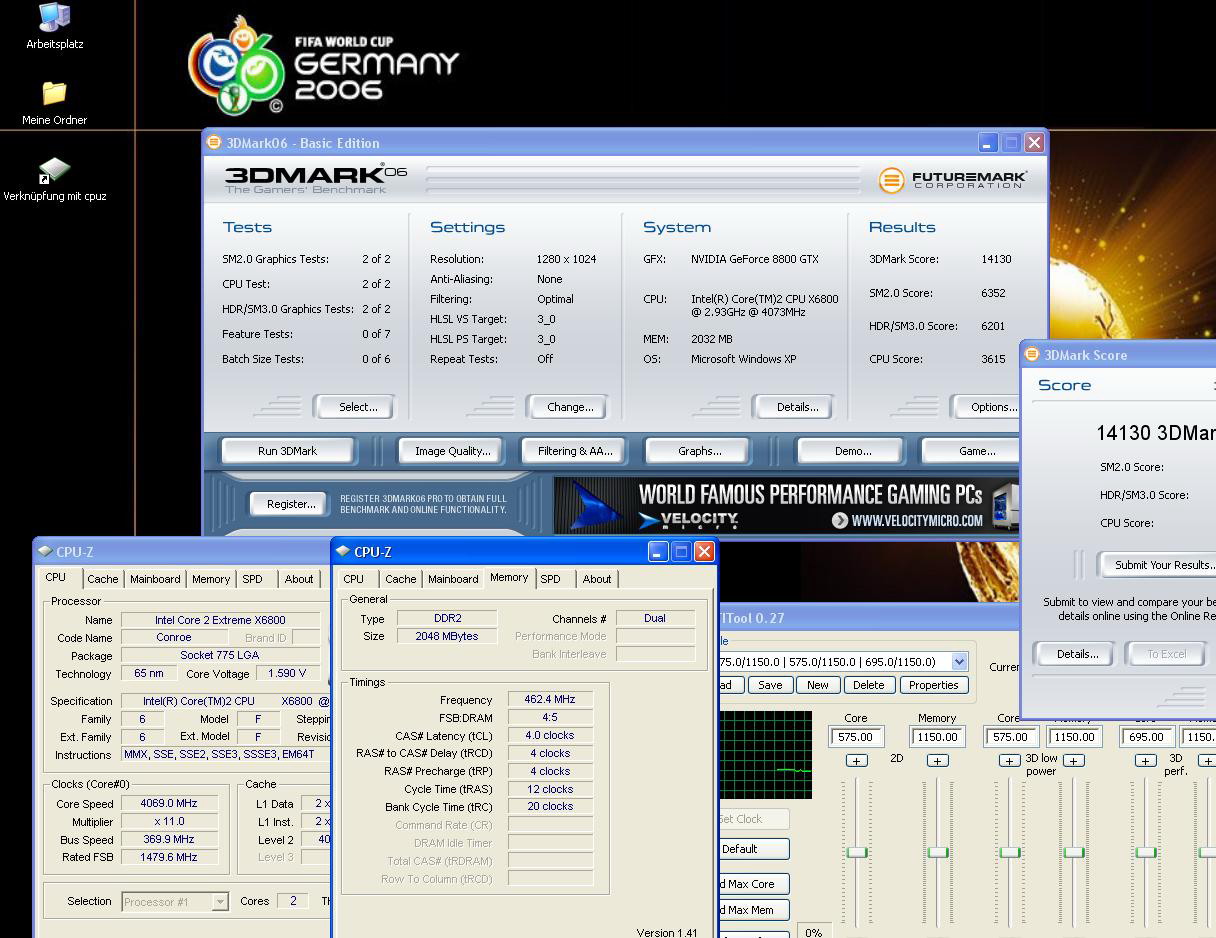Image resolution: width=1216 pixels, height=938 pixels.
Task: Click the Code Name value Conroe
Action: click(x=173, y=637)
